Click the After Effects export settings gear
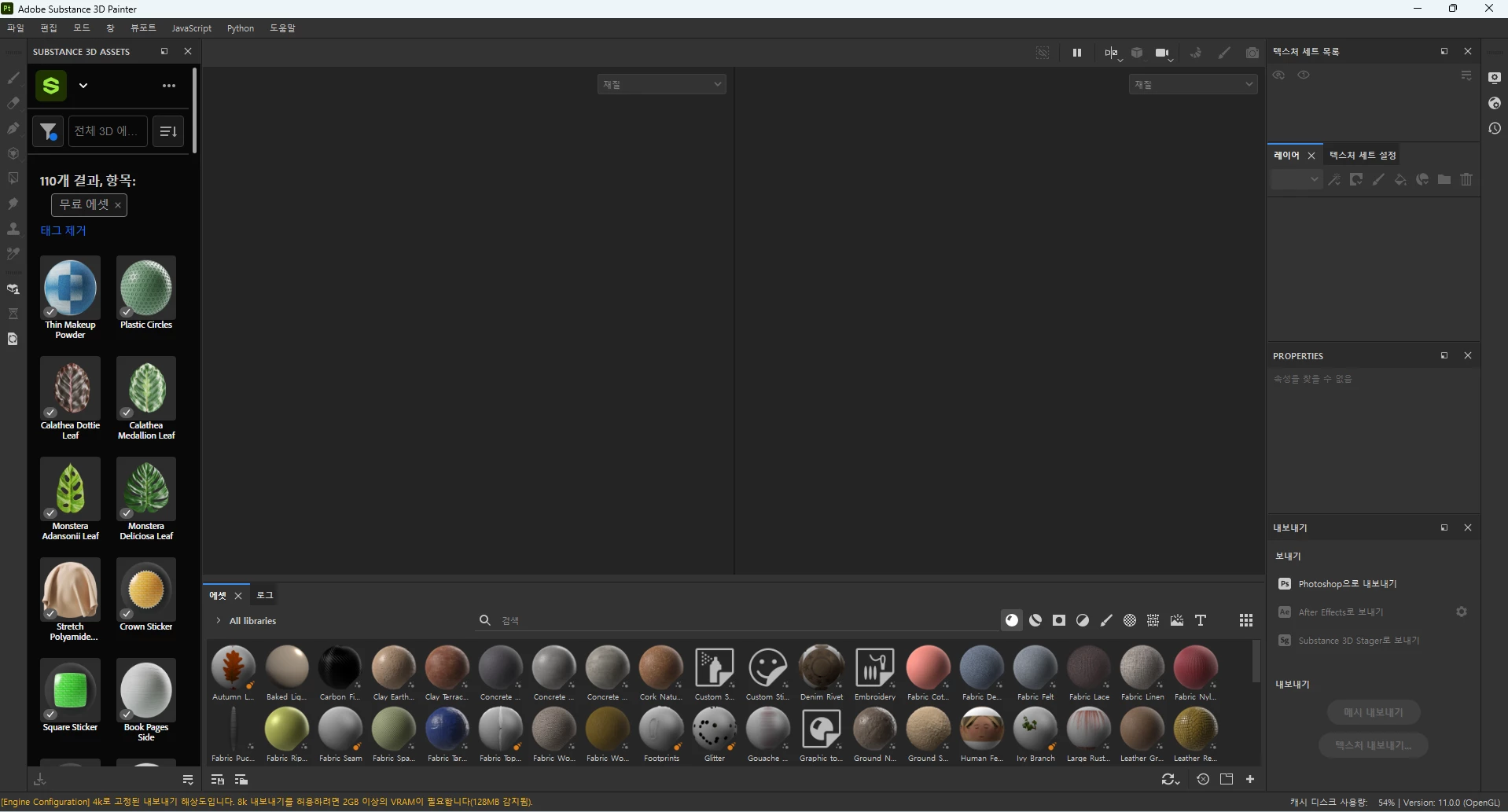The width and height of the screenshot is (1508, 812). click(1462, 612)
